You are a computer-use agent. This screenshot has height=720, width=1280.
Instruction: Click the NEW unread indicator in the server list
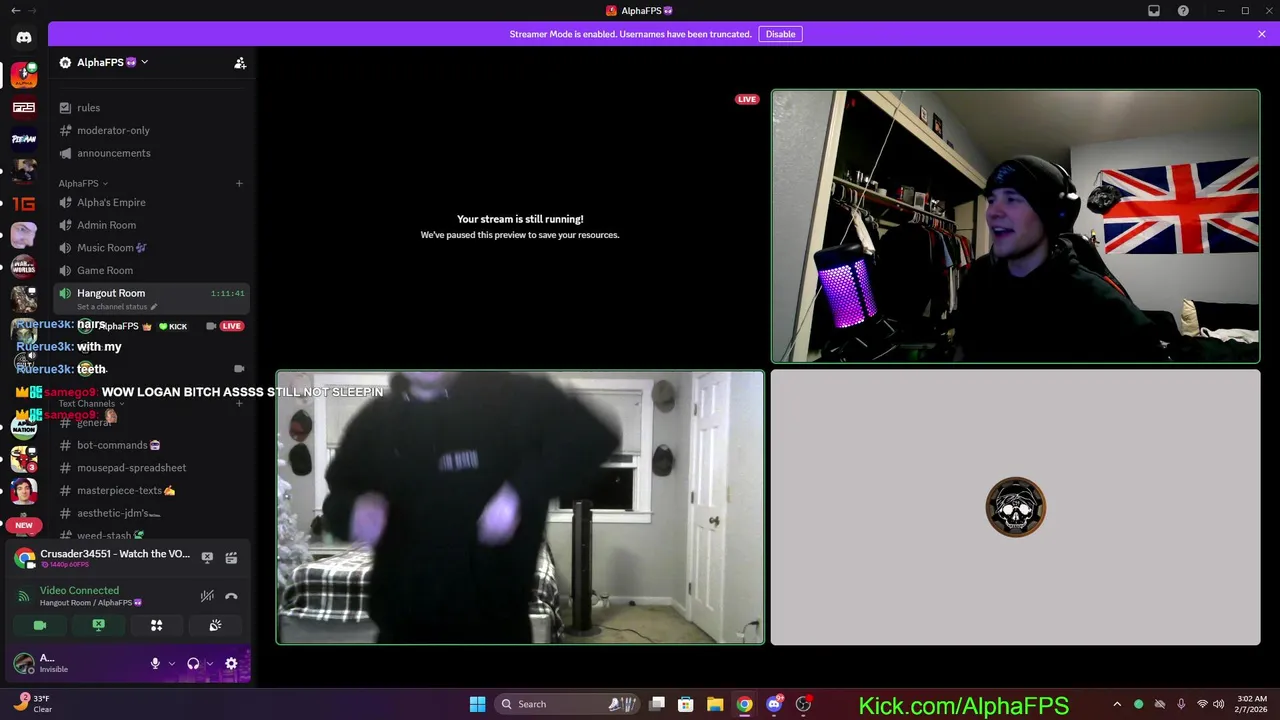click(x=24, y=525)
